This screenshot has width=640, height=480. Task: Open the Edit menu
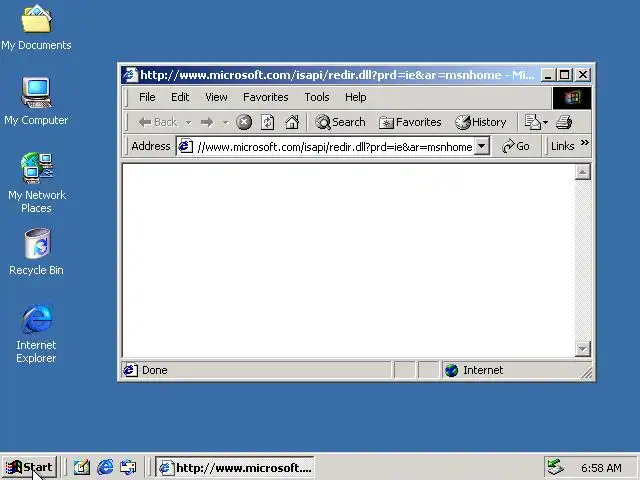point(180,97)
